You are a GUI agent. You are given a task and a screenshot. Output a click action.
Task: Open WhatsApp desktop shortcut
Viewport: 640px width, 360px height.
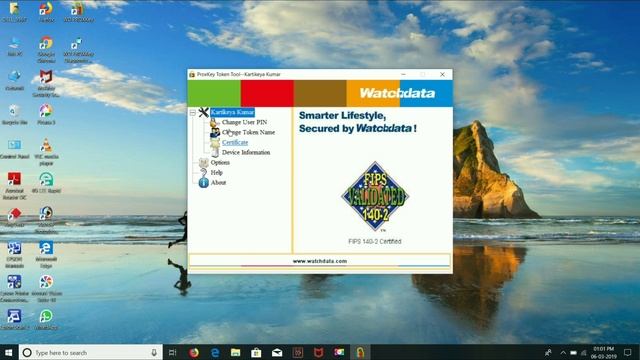[x=46, y=320]
